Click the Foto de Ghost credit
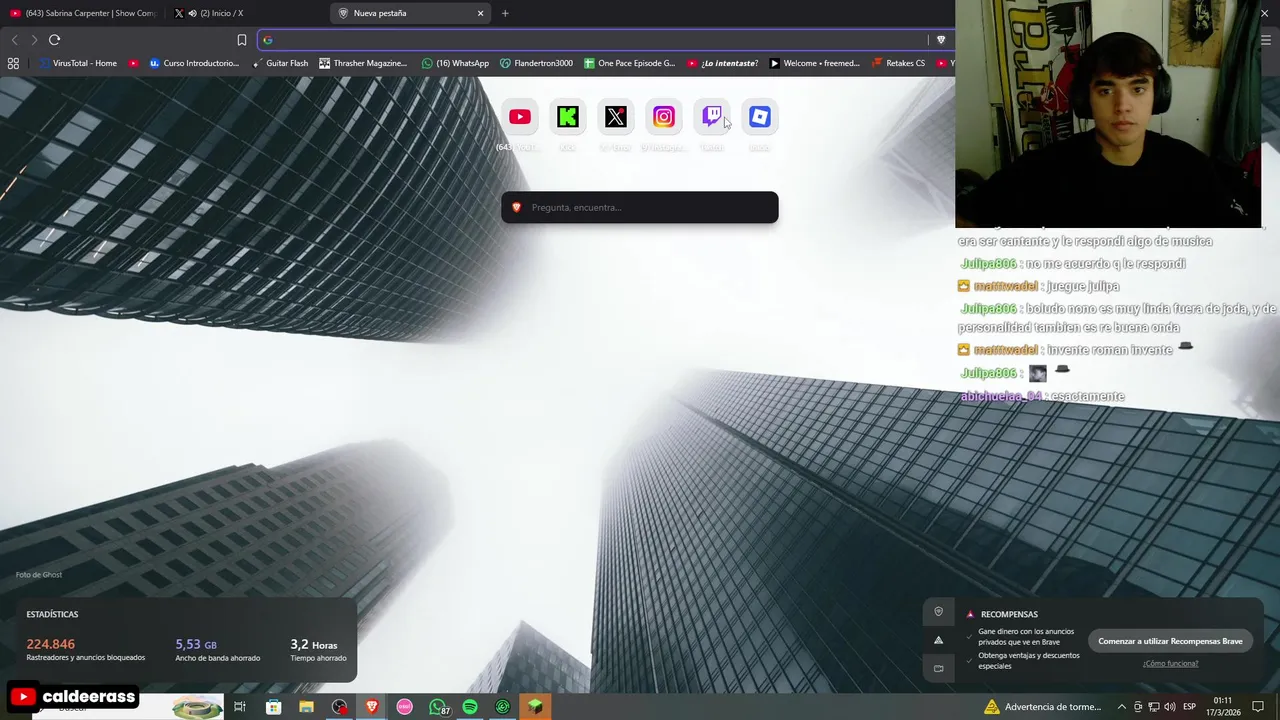The width and height of the screenshot is (1280, 720). 39,574
